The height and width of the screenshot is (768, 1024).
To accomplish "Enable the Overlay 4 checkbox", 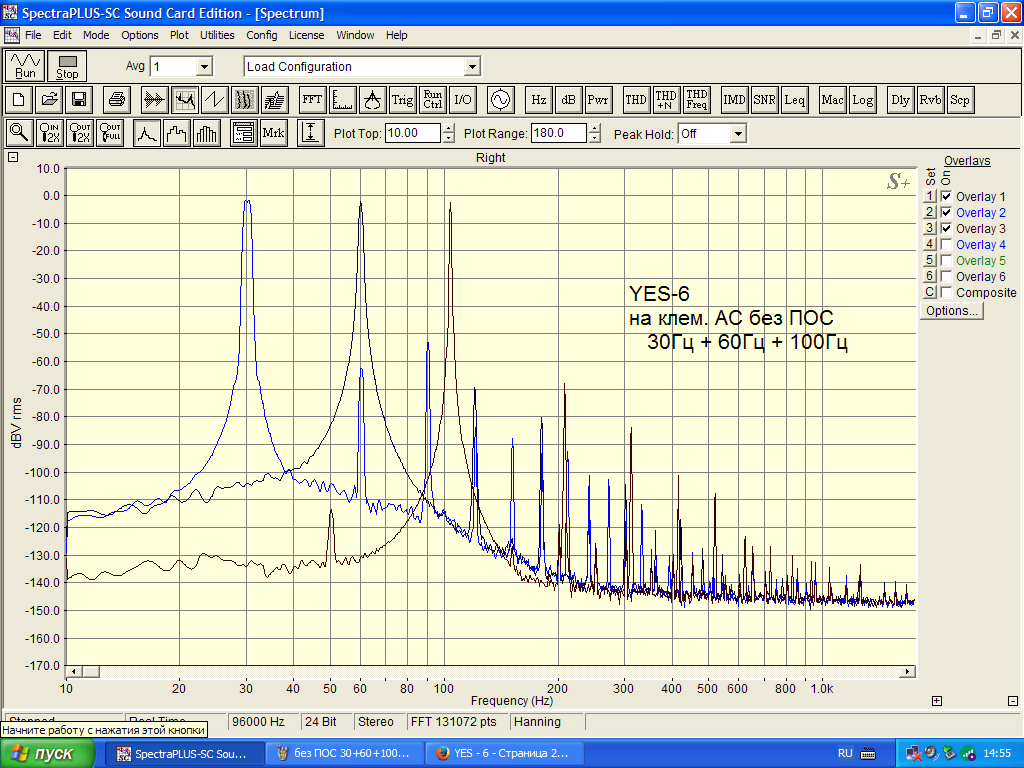I will pyautogui.click(x=946, y=245).
